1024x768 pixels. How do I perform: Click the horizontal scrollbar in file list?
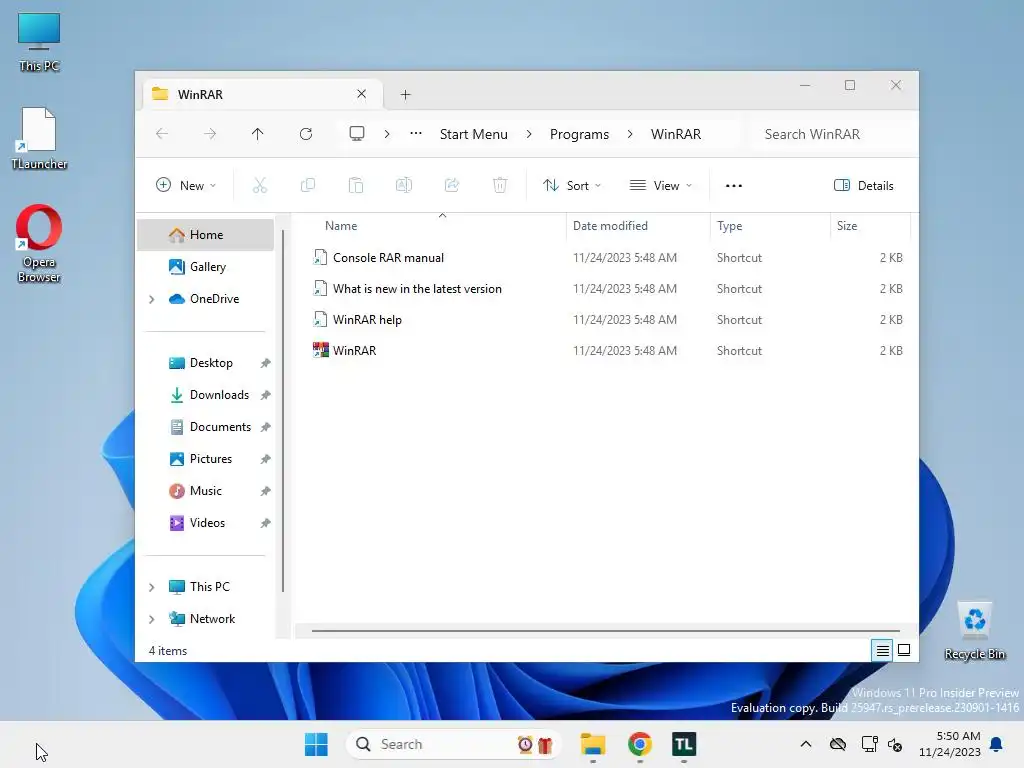[605, 631]
